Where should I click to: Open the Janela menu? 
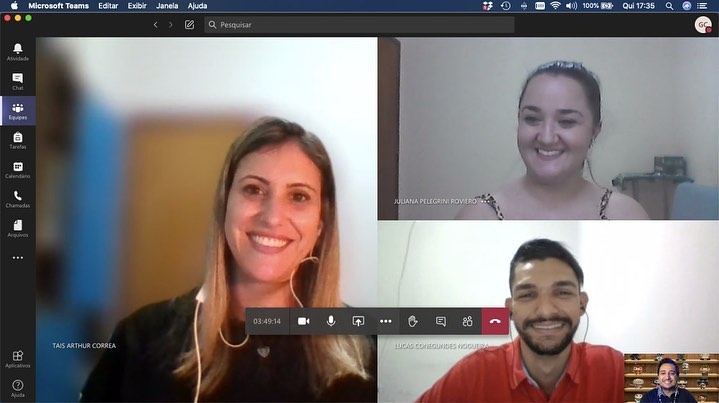point(167,6)
